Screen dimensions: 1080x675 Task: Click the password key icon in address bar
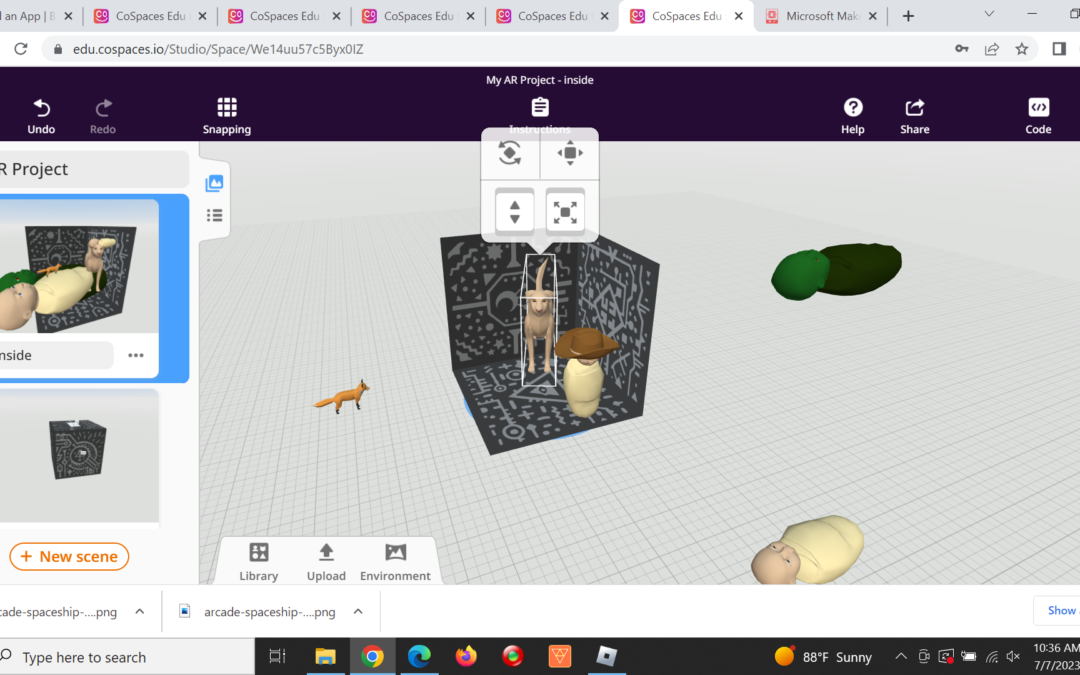click(x=962, y=49)
